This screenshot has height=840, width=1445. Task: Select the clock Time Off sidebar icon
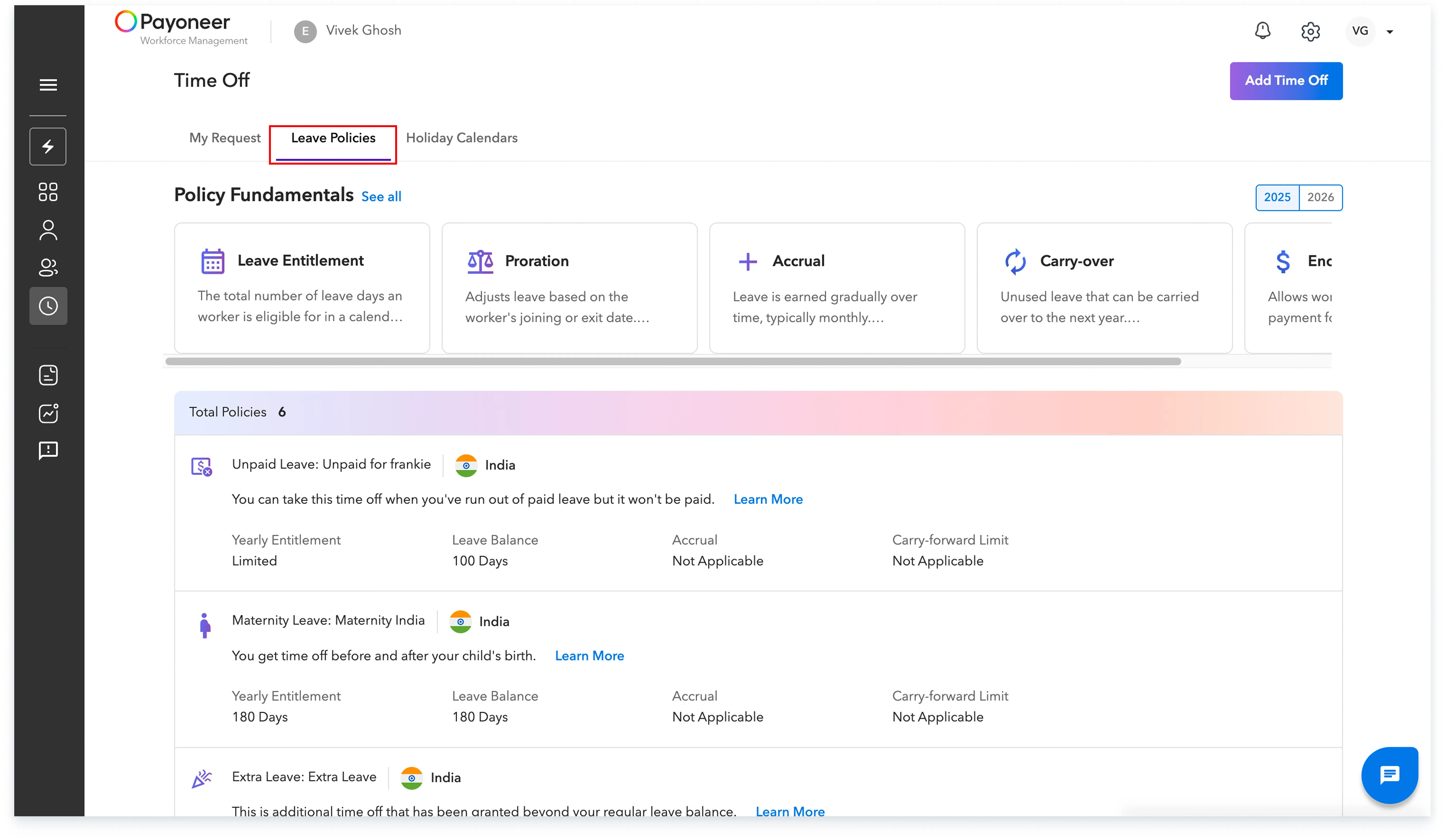coord(48,306)
